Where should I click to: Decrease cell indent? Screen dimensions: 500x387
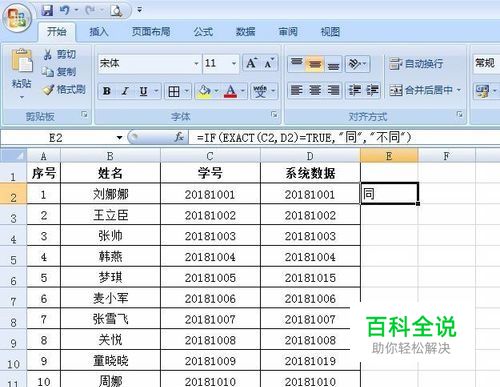(354, 90)
